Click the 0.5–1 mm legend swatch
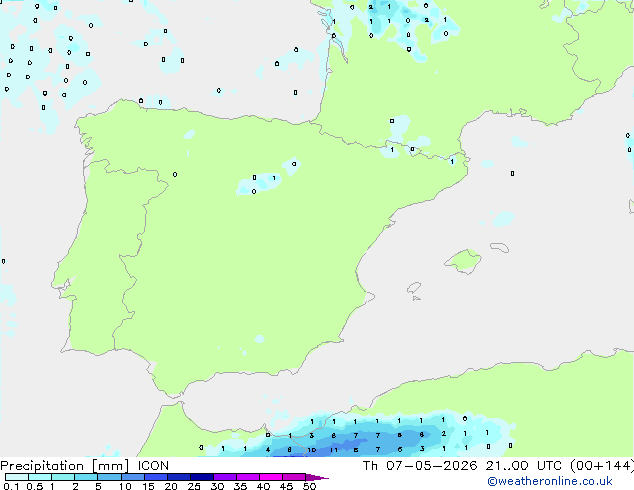 (x=40, y=477)
